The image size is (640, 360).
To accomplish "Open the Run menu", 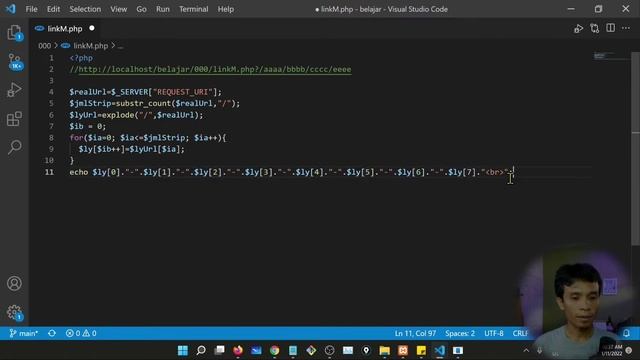I will pyautogui.click(x=162, y=9).
